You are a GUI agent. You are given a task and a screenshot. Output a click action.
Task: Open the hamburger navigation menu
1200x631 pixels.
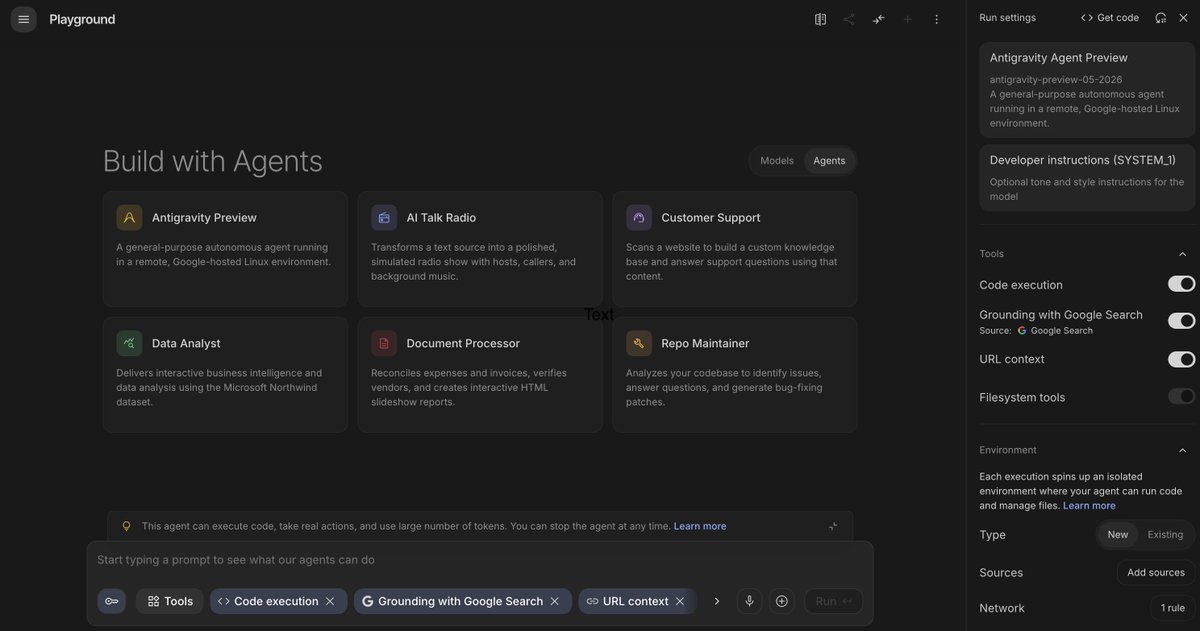click(24, 19)
